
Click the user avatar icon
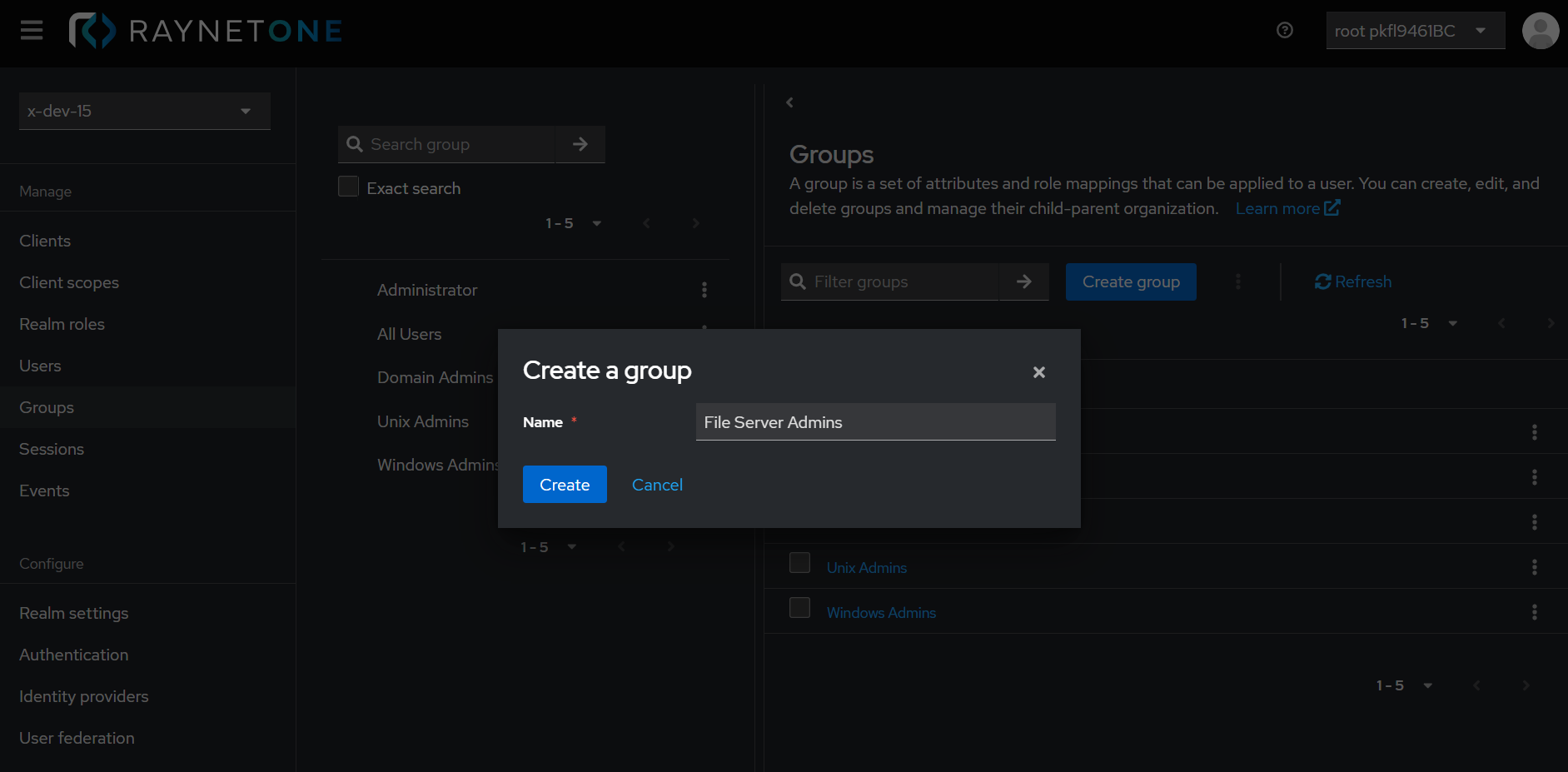tap(1540, 30)
